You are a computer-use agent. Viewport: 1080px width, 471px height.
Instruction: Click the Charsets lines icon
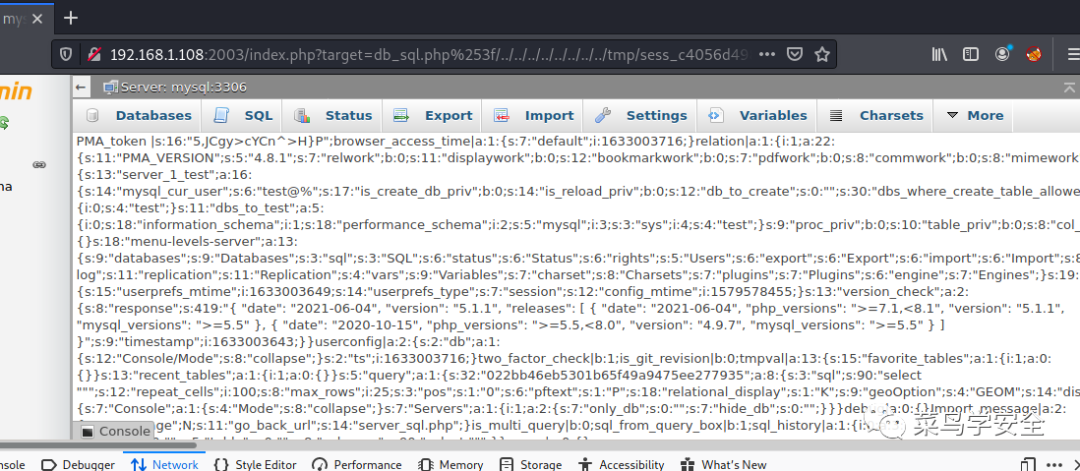[x=835, y=116]
